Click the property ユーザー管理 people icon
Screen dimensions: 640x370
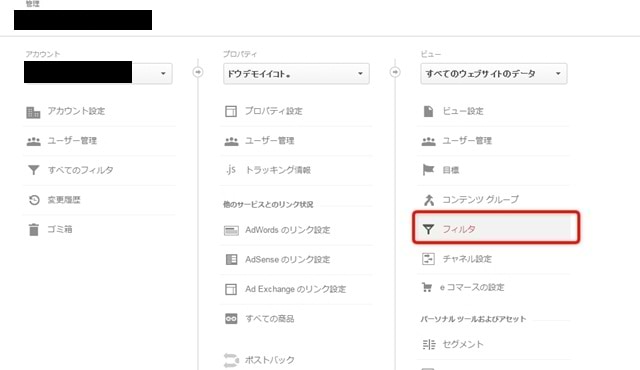(x=231, y=141)
